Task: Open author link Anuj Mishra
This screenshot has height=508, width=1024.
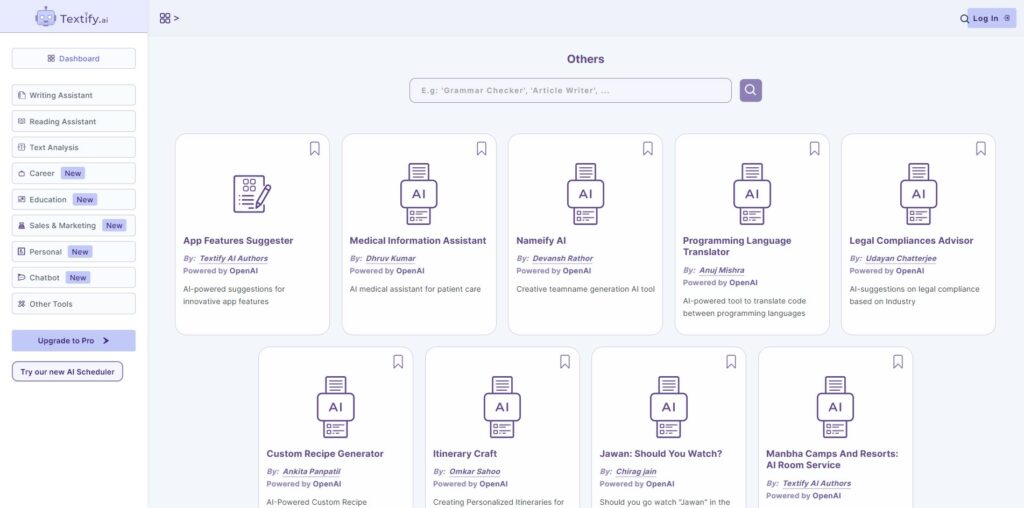Action: (x=722, y=270)
